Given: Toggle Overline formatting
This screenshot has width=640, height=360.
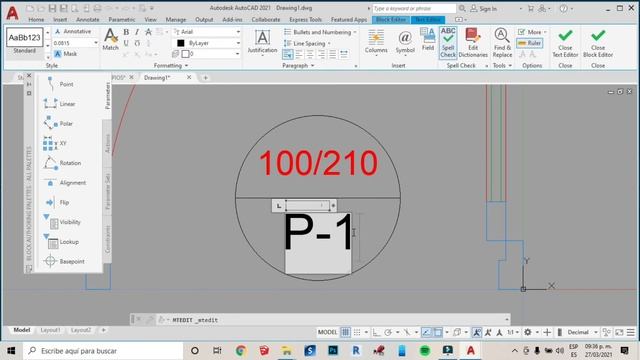Looking at the screenshot, I should click(x=137, y=43).
